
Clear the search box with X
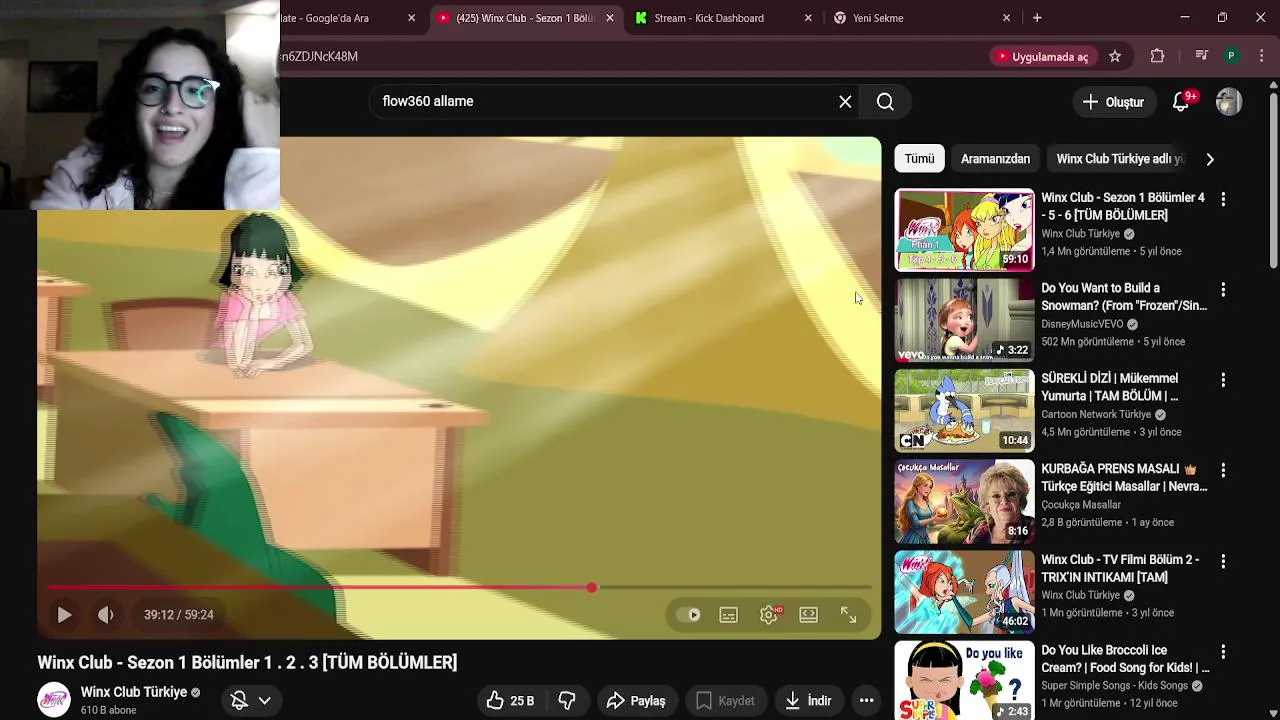(845, 101)
